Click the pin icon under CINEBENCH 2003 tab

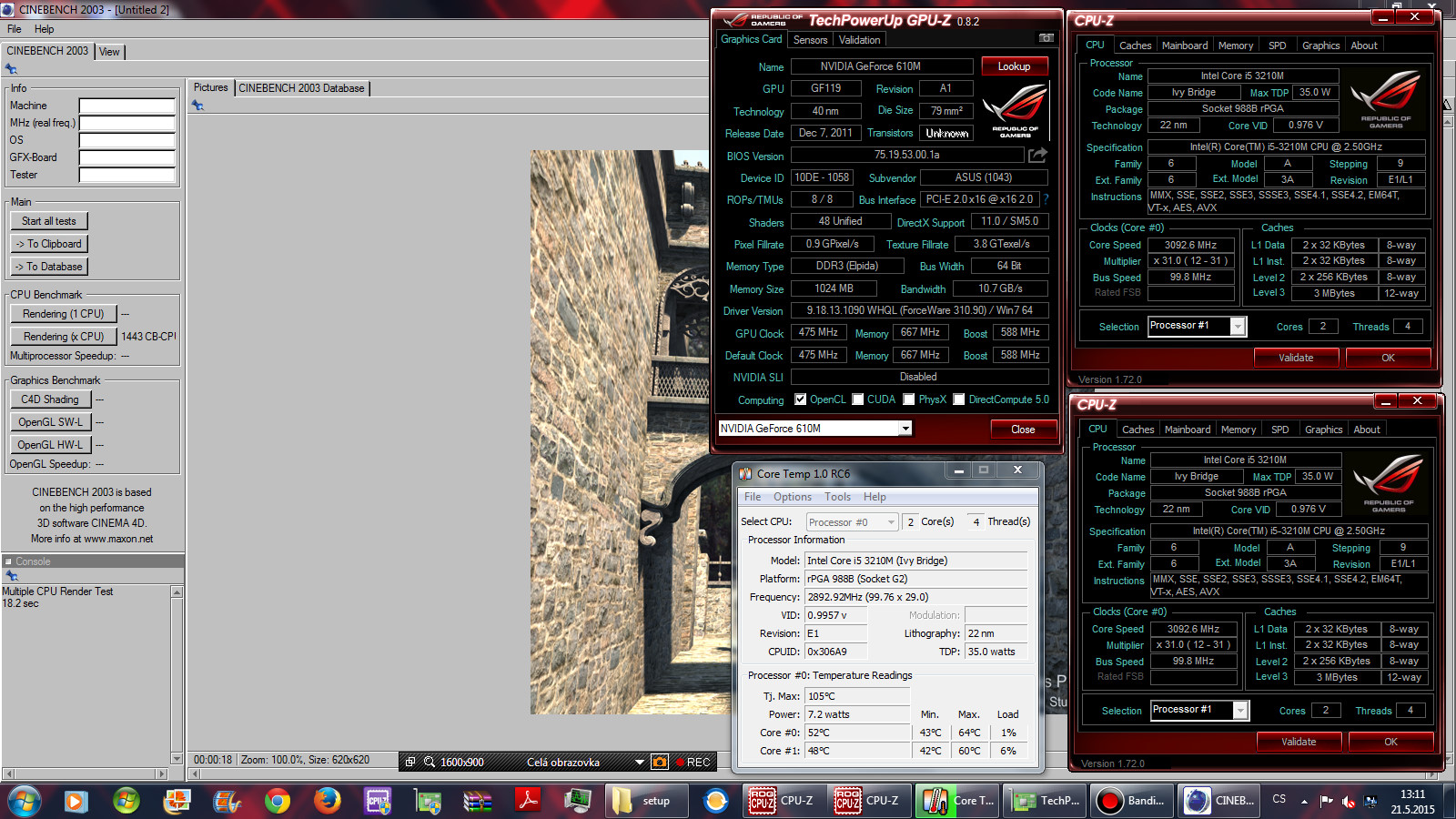[x=11, y=69]
